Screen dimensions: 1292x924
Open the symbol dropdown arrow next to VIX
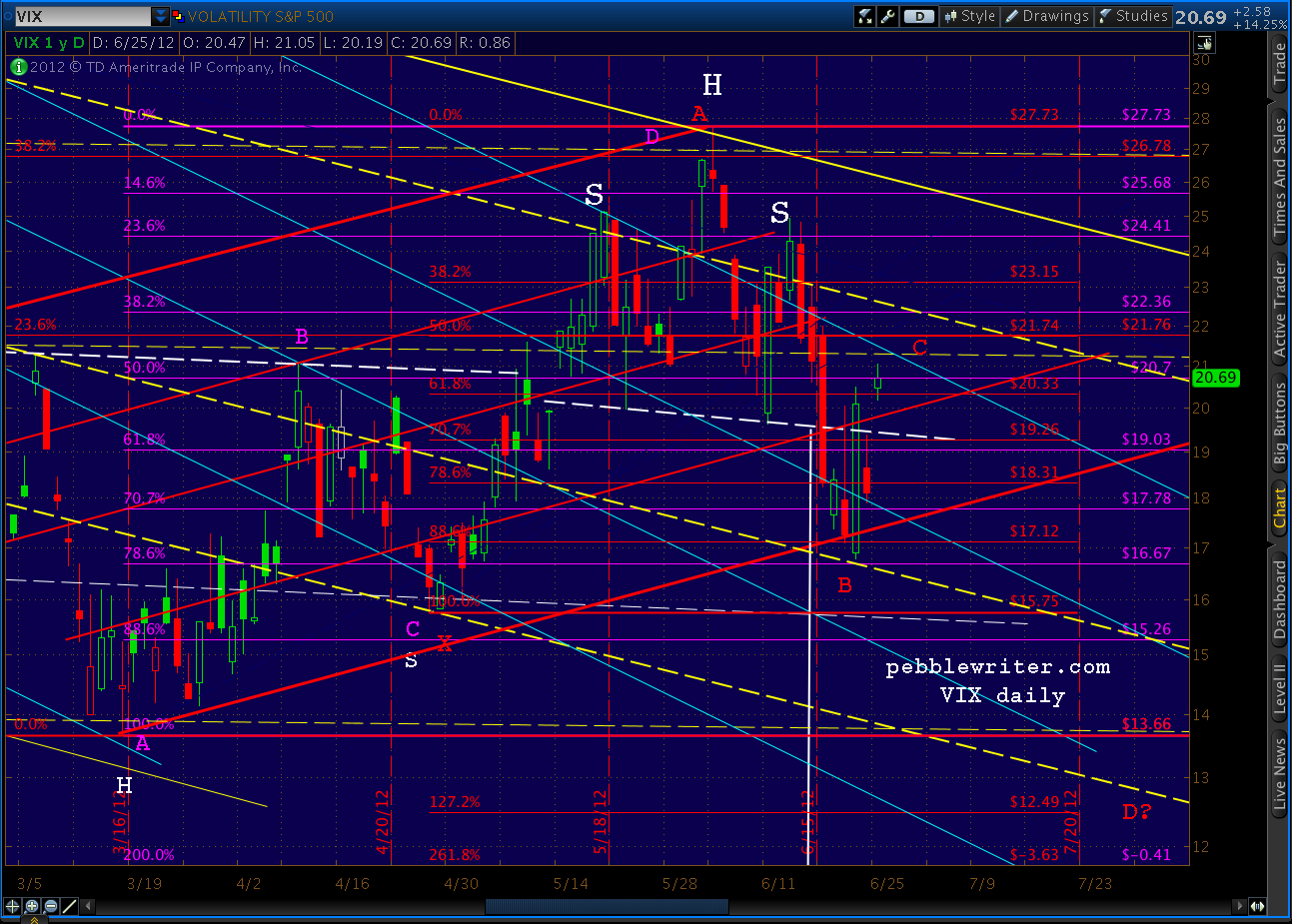click(161, 17)
